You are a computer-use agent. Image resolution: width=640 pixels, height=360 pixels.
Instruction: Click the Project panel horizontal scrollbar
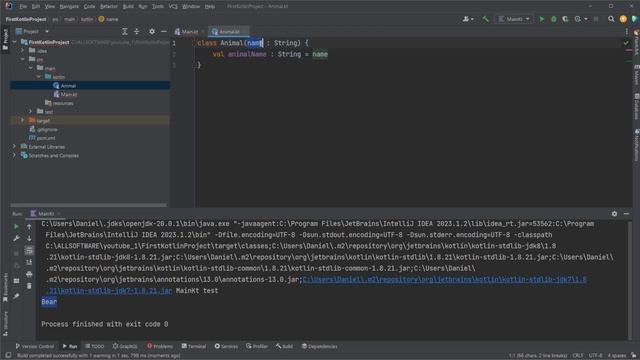pos(89,204)
